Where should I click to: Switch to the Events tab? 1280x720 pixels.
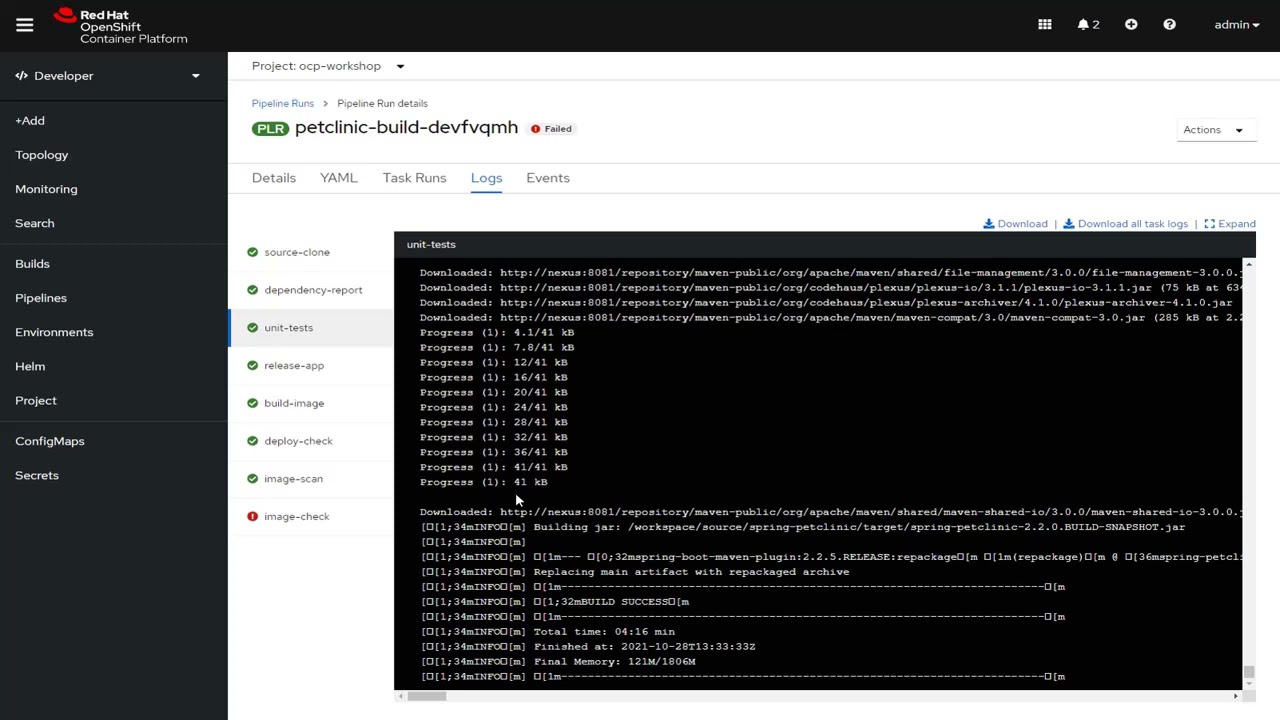(x=548, y=178)
